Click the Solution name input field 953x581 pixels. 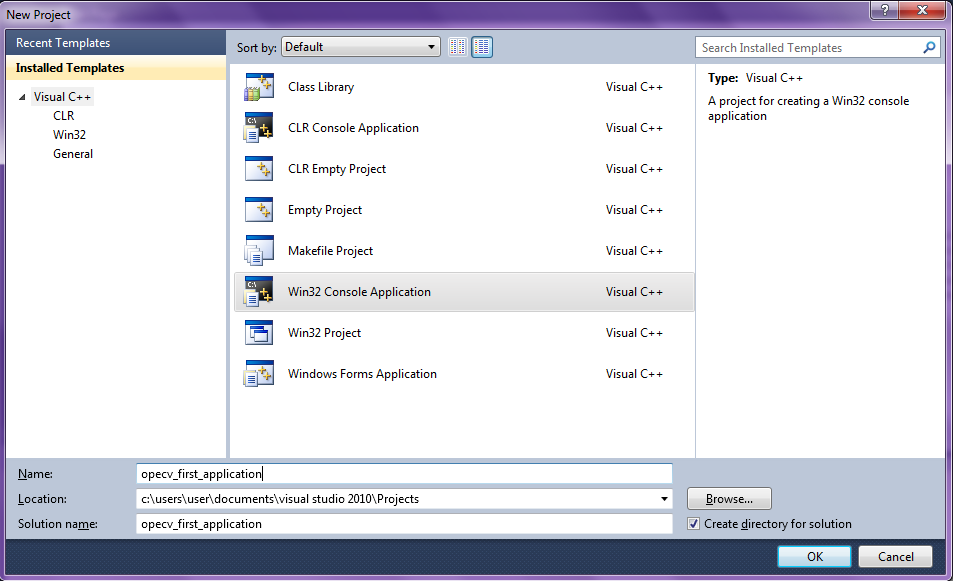pos(404,524)
